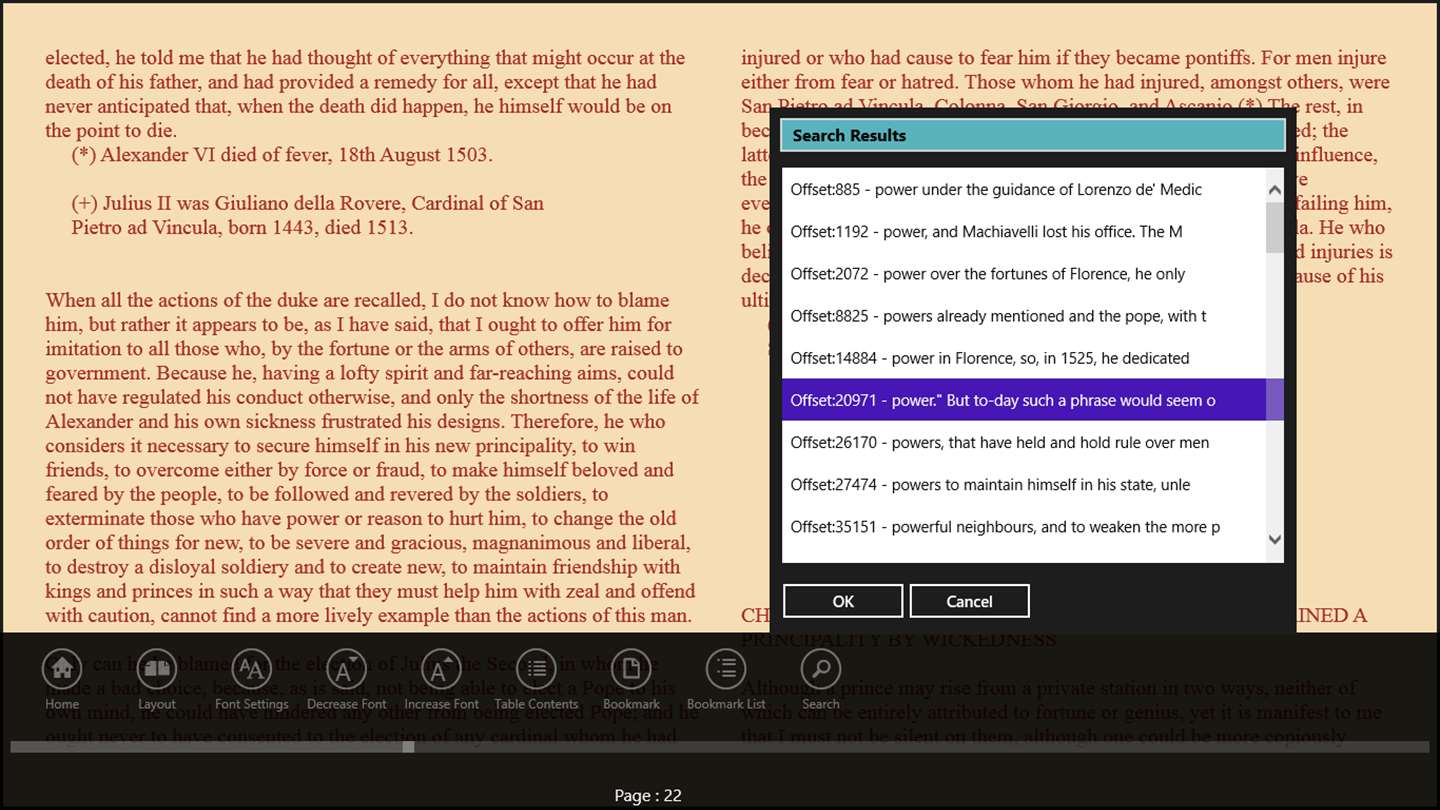This screenshot has width=1440, height=810.
Task: Click the Decrease Font icon
Action: pos(347,669)
